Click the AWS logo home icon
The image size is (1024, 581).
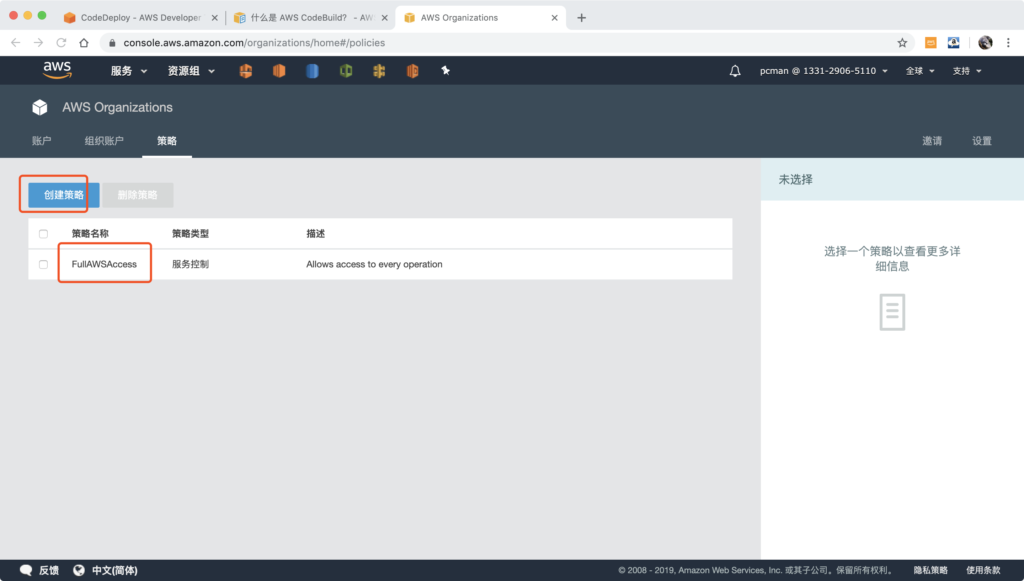[57, 70]
